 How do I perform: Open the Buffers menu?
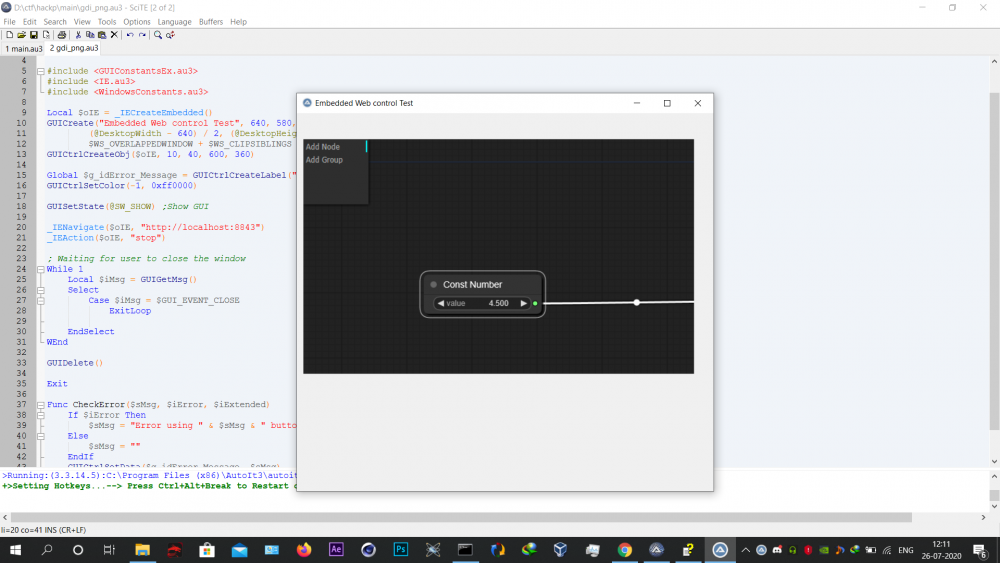pyautogui.click(x=211, y=21)
